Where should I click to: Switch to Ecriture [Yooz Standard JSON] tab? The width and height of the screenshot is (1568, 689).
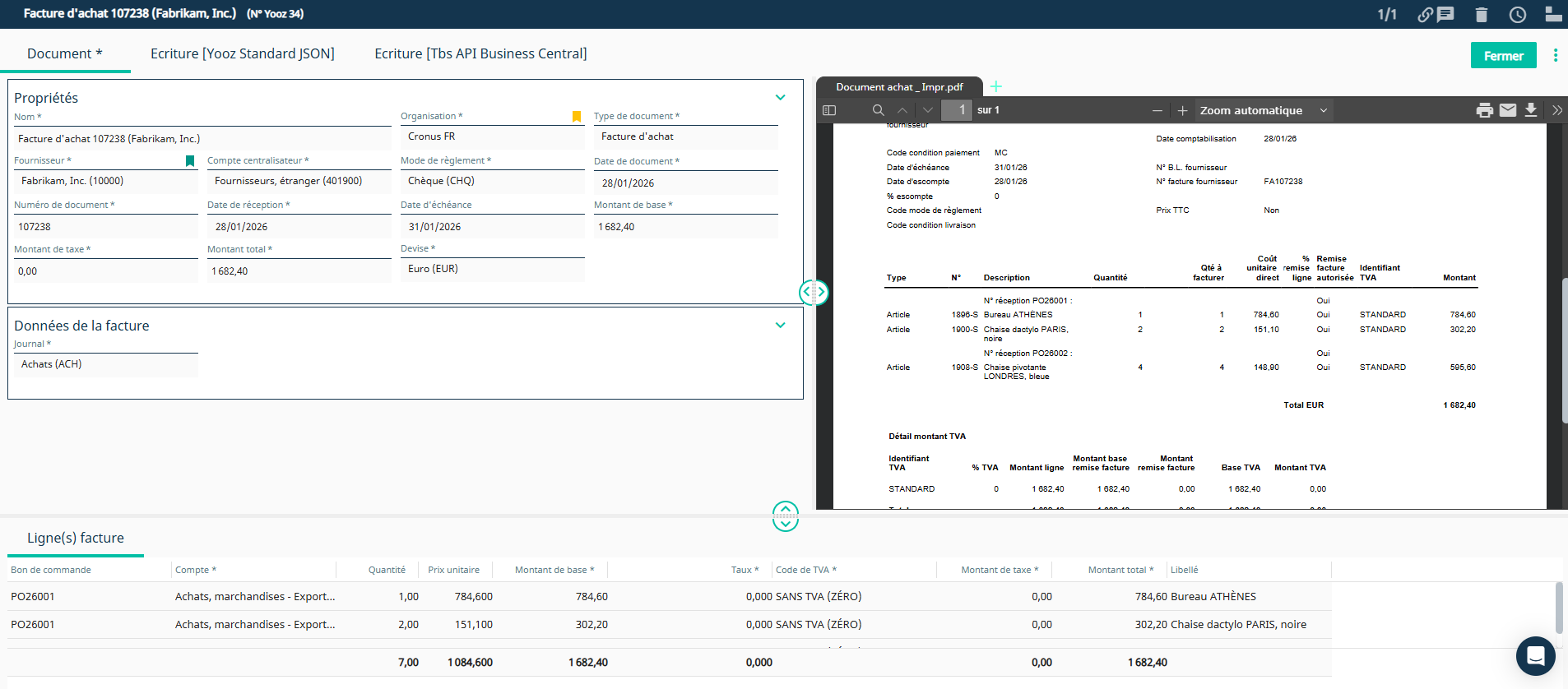(x=242, y=53)
